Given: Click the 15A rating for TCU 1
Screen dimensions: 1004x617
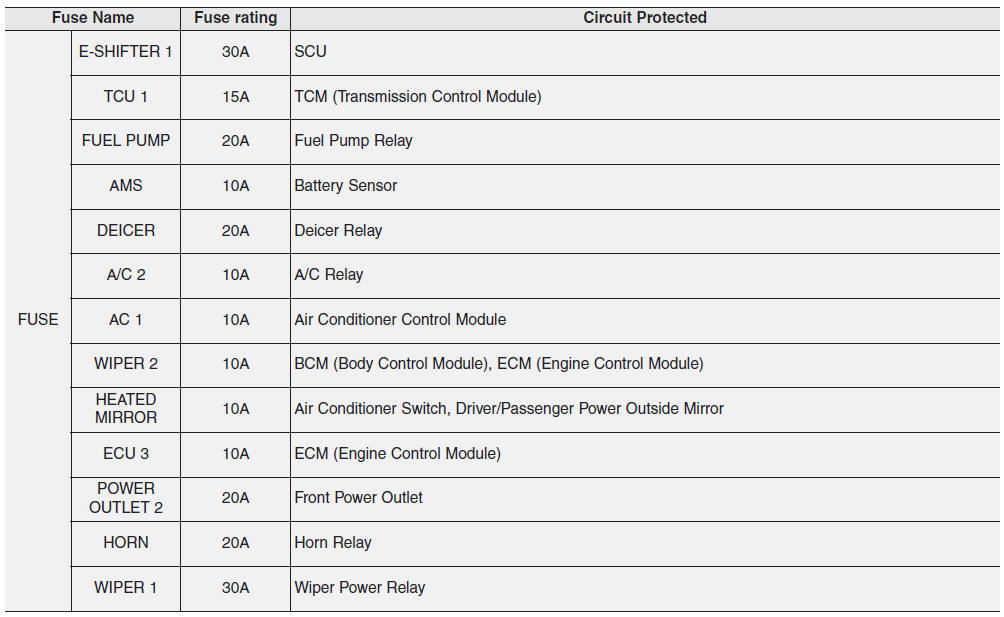Looking at the screenshot, I should (x=235, y=96).
